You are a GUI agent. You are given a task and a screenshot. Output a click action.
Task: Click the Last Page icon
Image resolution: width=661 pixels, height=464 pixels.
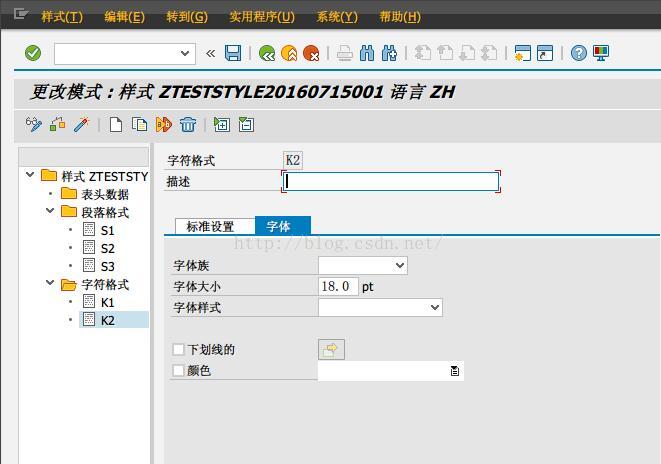tap(489, 54)
